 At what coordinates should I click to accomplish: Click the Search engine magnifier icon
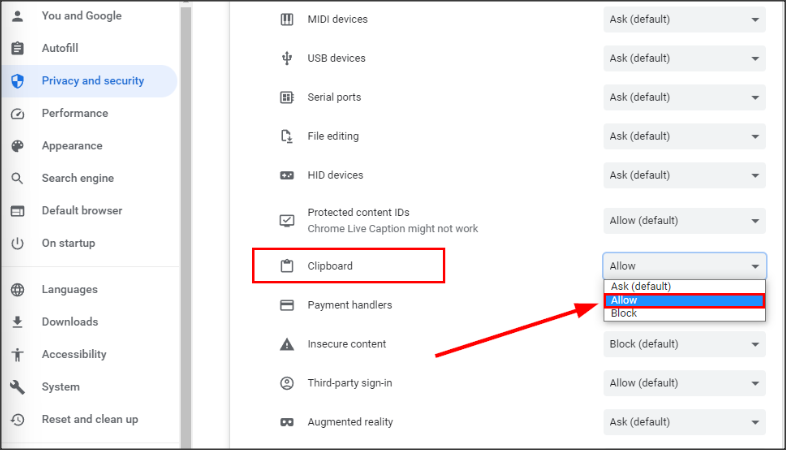(17, 178)
